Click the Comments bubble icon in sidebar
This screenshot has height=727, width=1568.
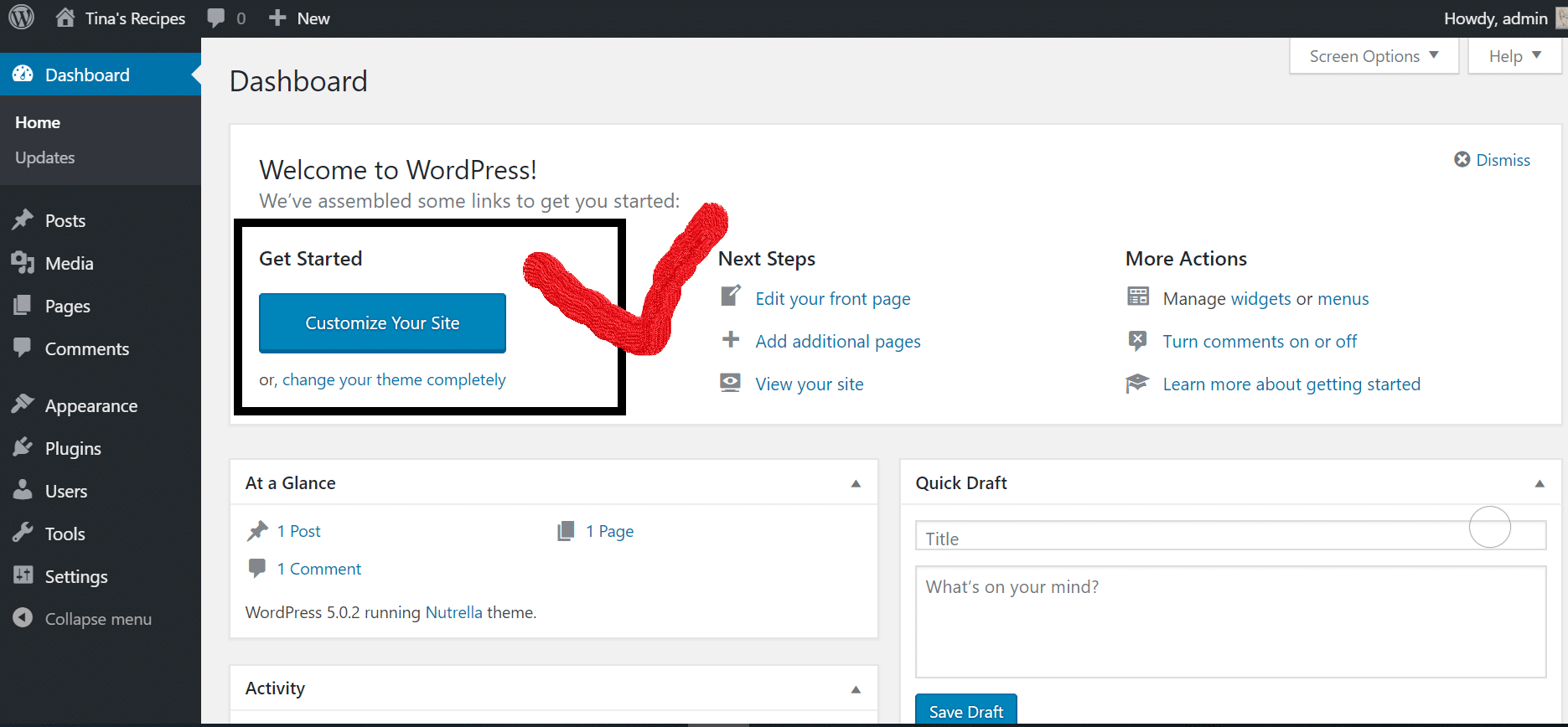coord(23,348)
